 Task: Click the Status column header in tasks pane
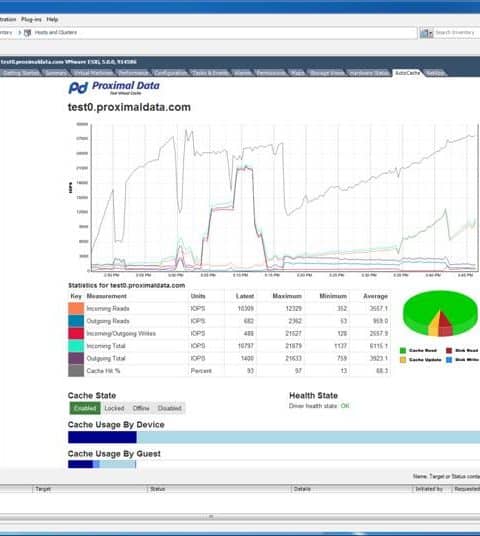pyautogui.click(x=158, y=489)
